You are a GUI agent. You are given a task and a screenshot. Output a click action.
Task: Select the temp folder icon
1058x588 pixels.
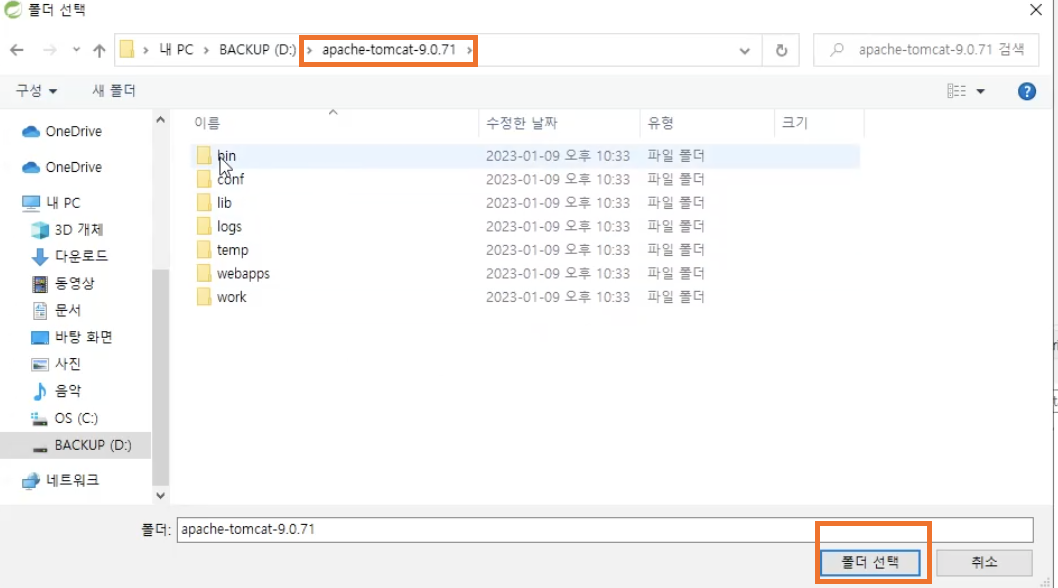point(204,250)
